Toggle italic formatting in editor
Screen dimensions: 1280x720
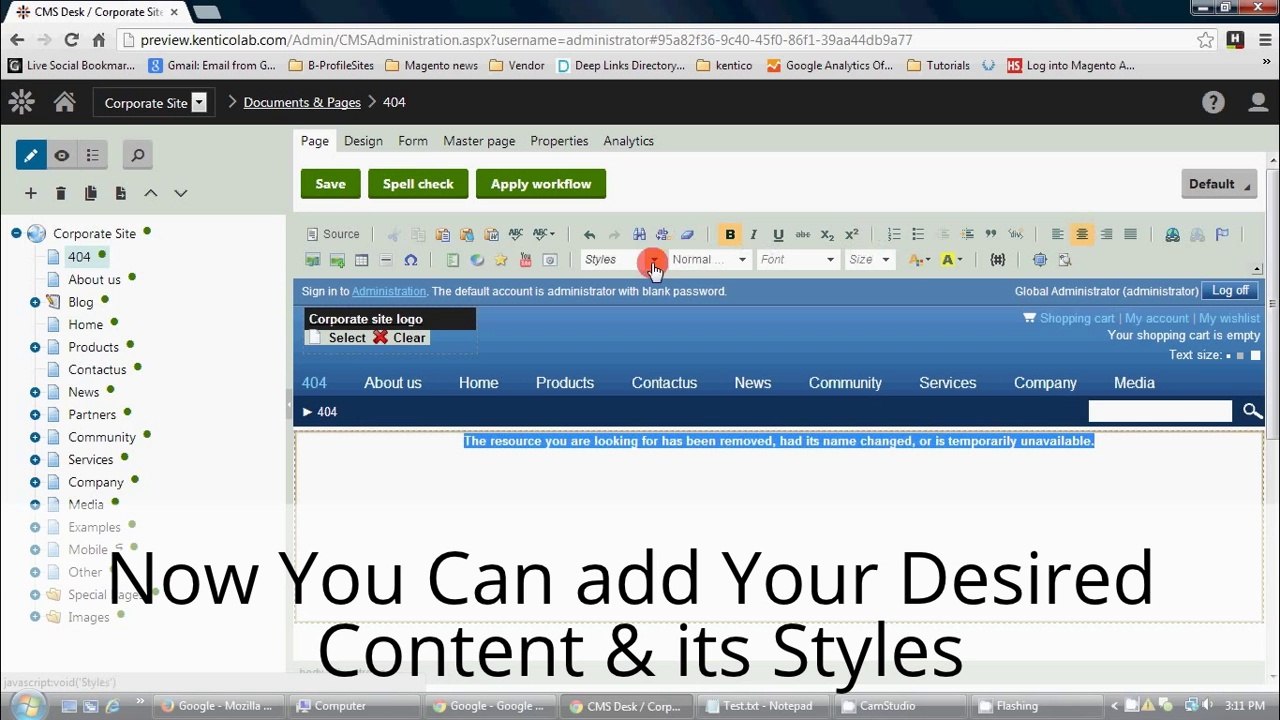click(x=754, y=234)
